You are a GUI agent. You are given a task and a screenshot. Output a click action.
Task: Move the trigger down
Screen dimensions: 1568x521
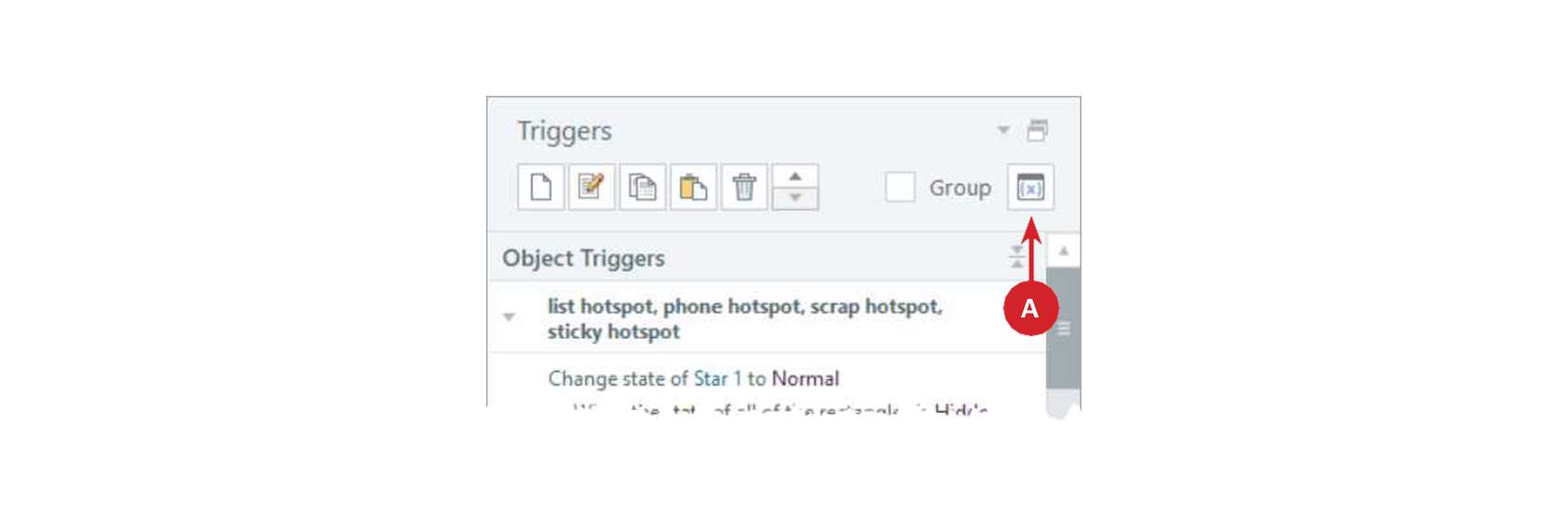click(x=795, y=198)
